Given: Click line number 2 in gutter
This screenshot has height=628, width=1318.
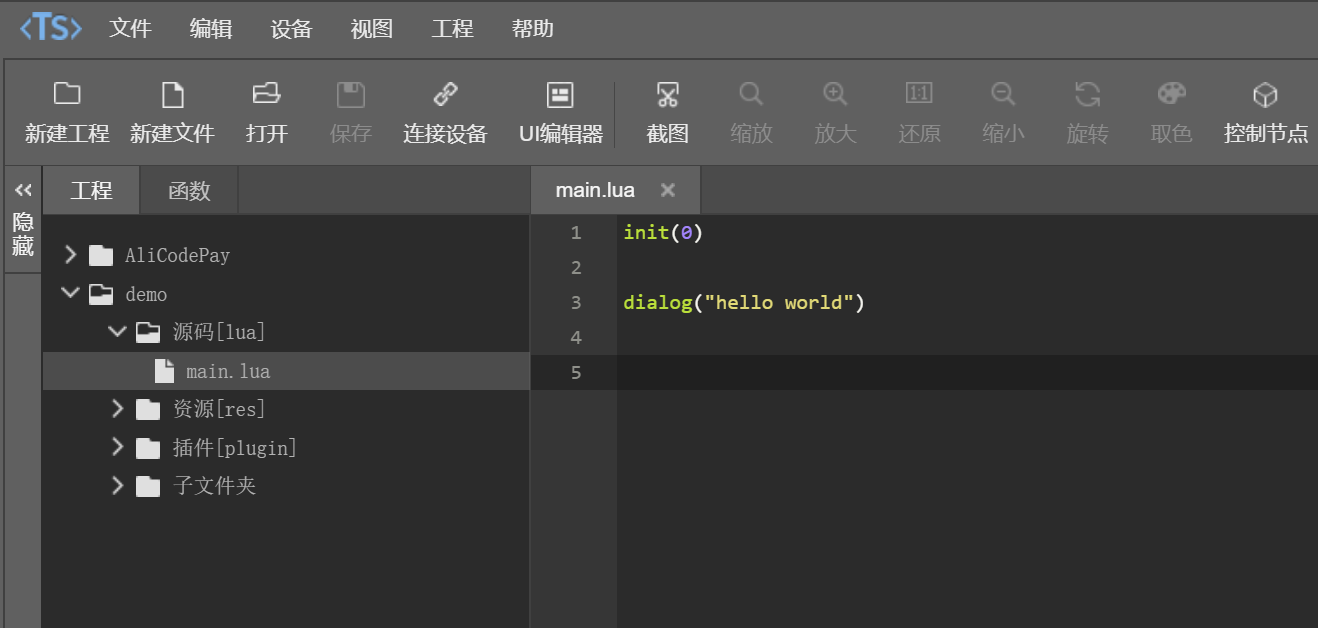Looking at the screenshot, I should [575, 268].
